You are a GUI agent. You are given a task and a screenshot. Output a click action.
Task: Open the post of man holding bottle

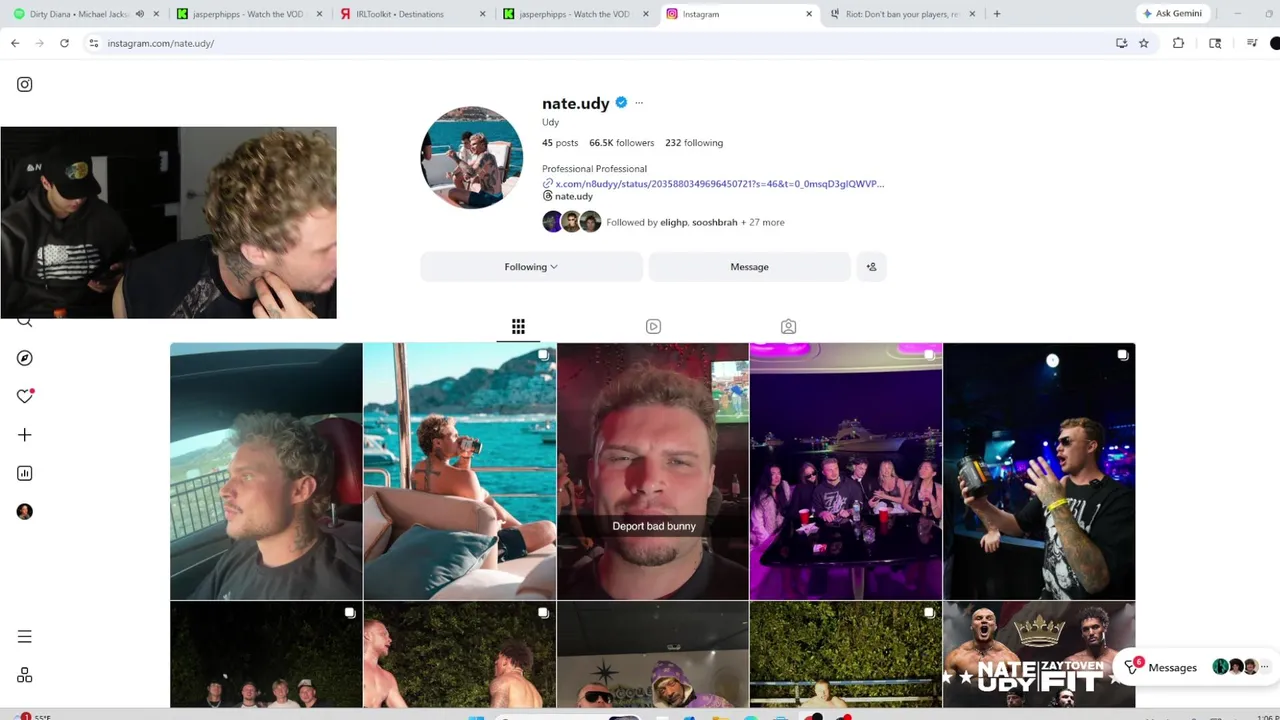(x=1039, y=471)
